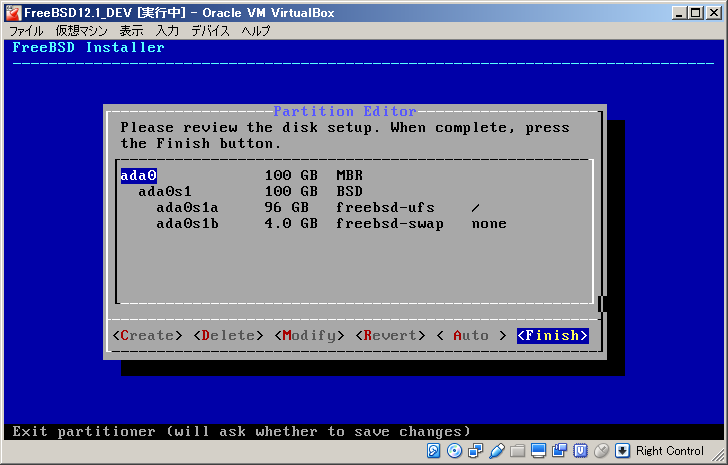Click the Revert button

point(390,335)
